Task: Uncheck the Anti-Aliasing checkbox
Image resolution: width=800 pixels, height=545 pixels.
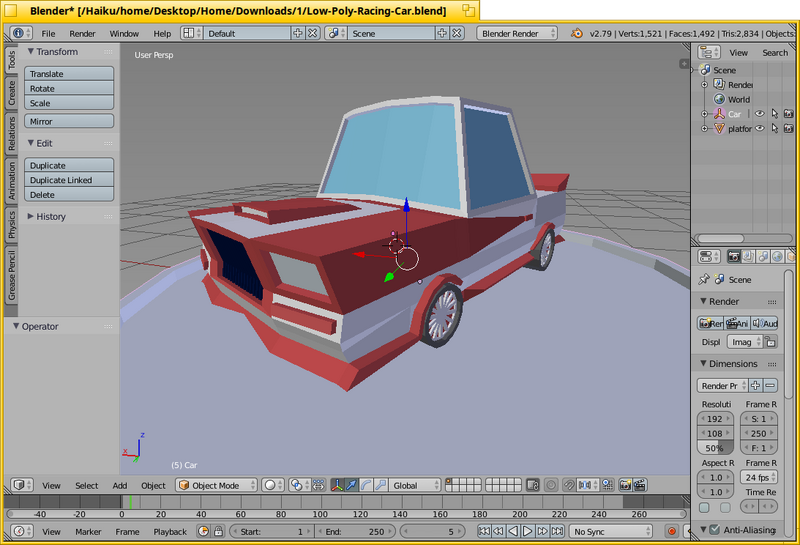Action: click(x=715, y=530)
